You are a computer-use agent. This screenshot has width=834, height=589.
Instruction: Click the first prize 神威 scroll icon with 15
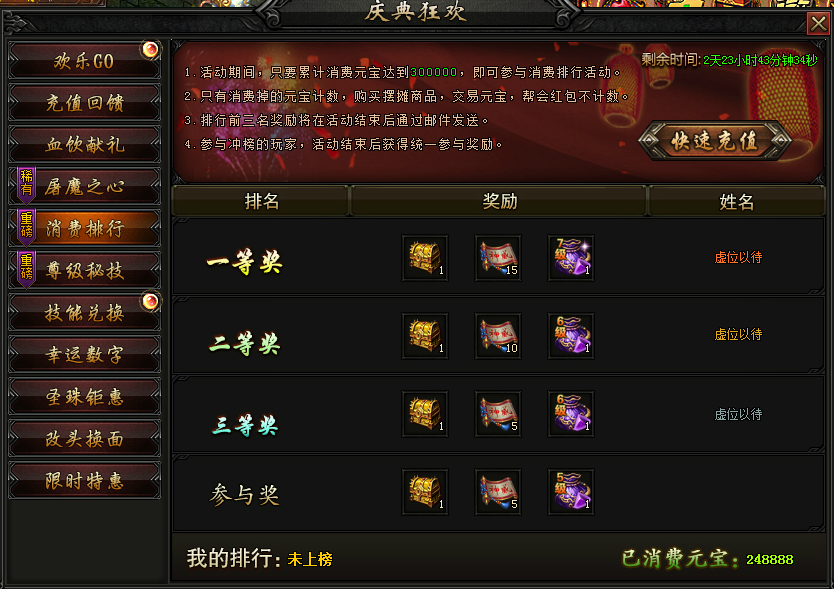point(498,258)
